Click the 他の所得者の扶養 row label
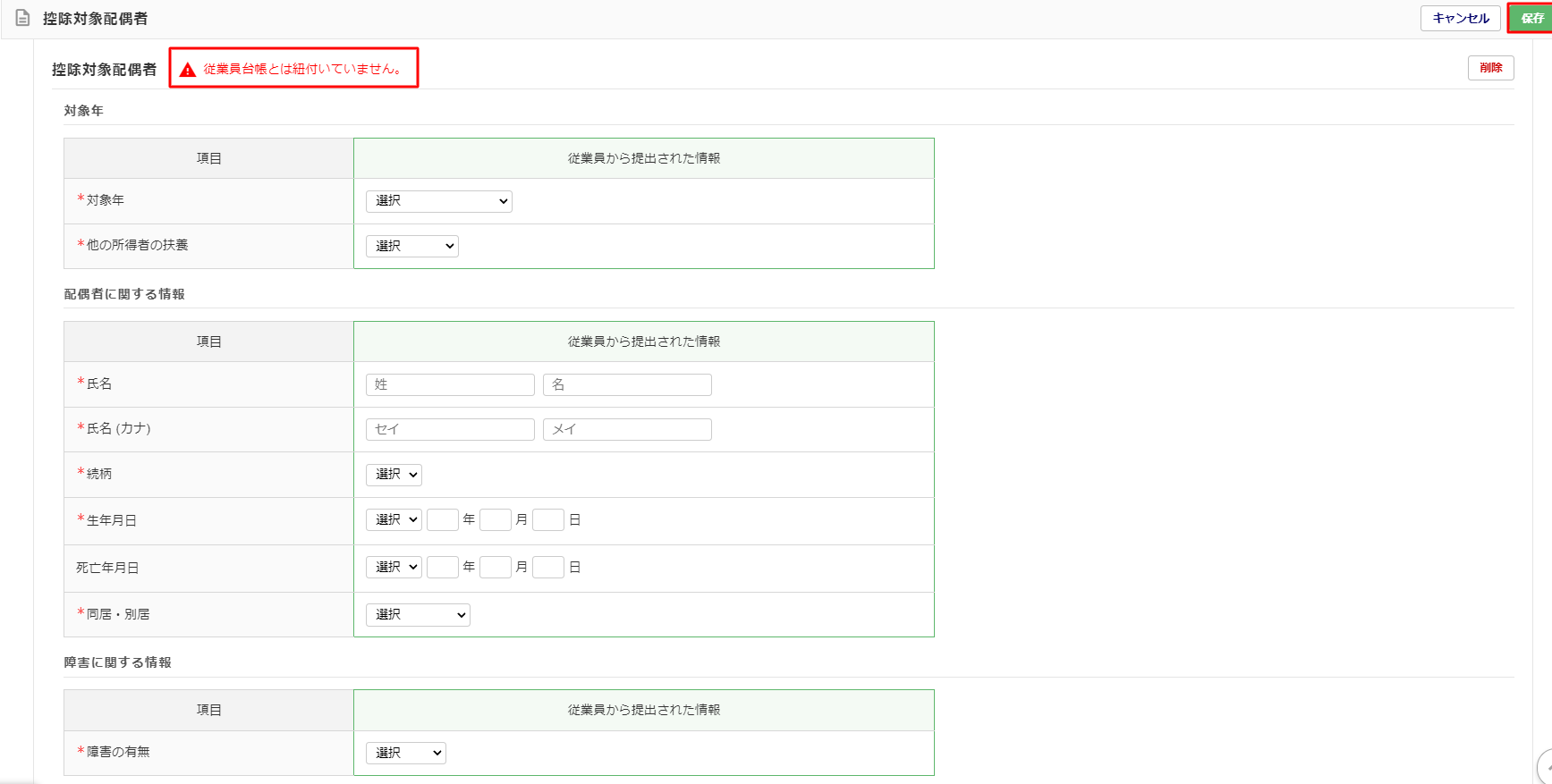The image size is (1552, 784). pos(137,245)
